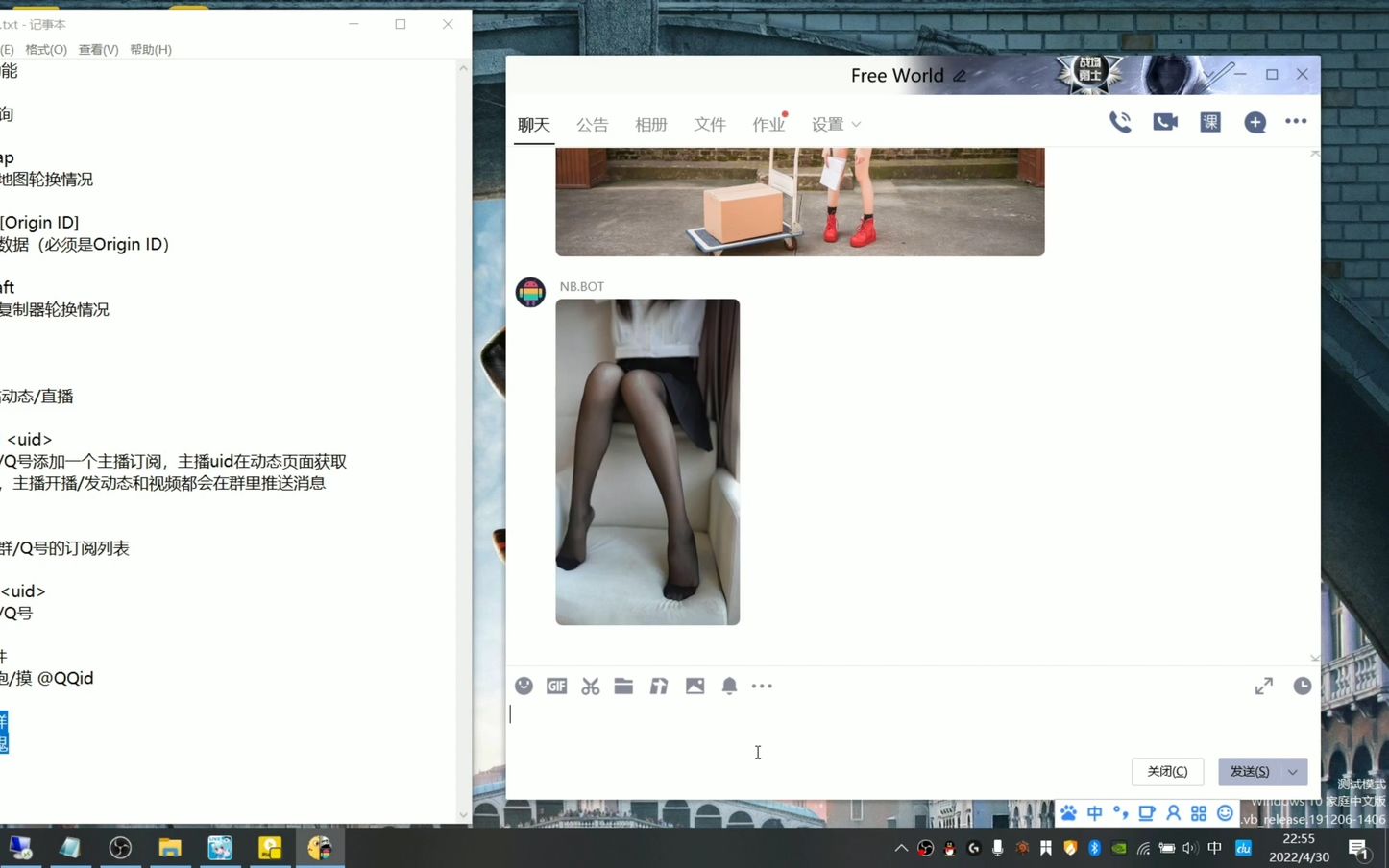Screen dimensions: 1389x868
Task: Click the 关闭(C) button
Action: pyautogui.click(x=1167, y=771)
